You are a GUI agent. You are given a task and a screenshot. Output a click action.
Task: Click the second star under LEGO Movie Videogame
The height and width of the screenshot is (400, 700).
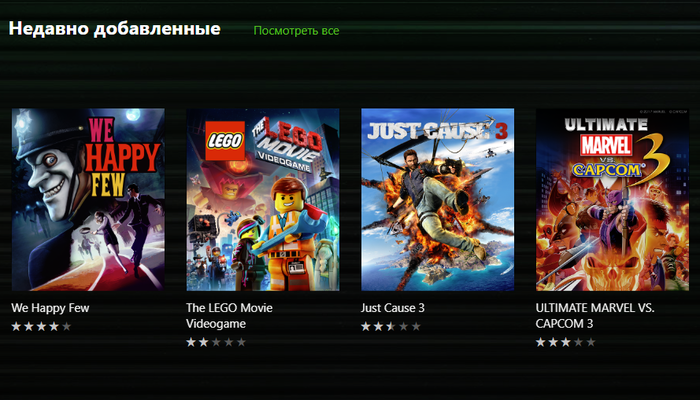click(204, 342)
